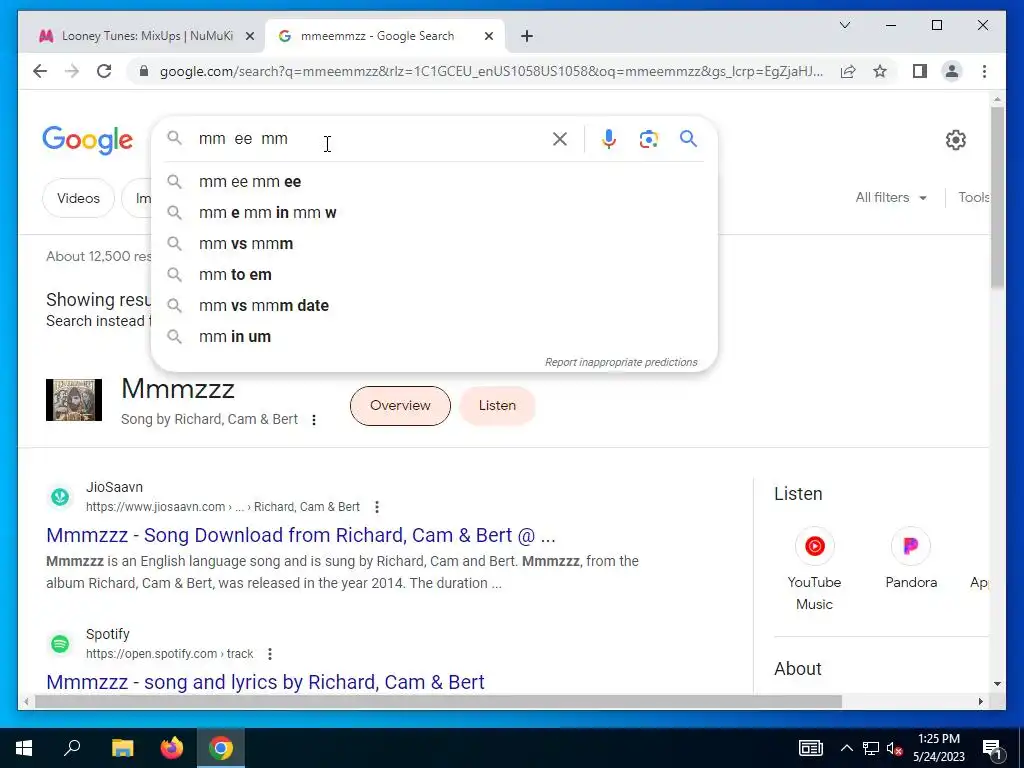Open Google quick settings gear
Viewport: 1024px width, 768px height.
[x=955, y=140]
